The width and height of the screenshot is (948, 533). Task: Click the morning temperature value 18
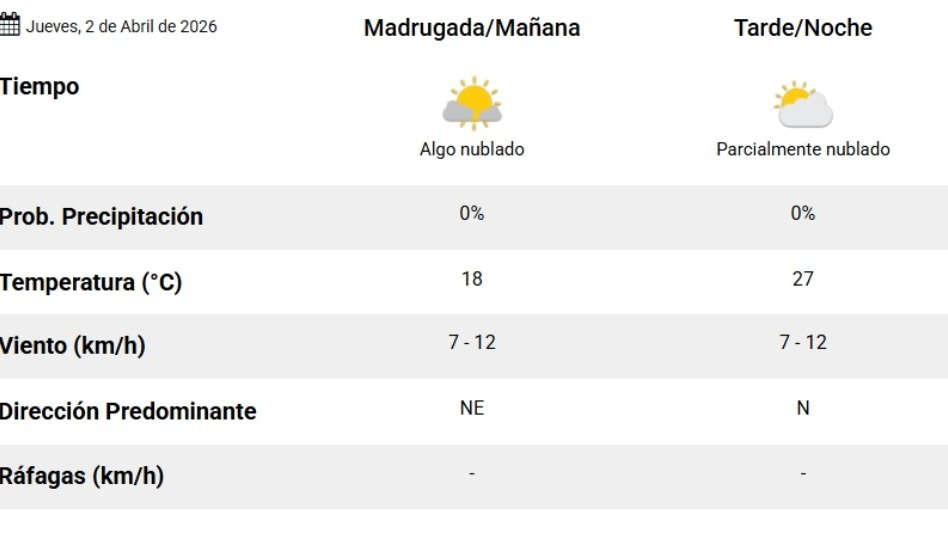(x=472, y=279)
